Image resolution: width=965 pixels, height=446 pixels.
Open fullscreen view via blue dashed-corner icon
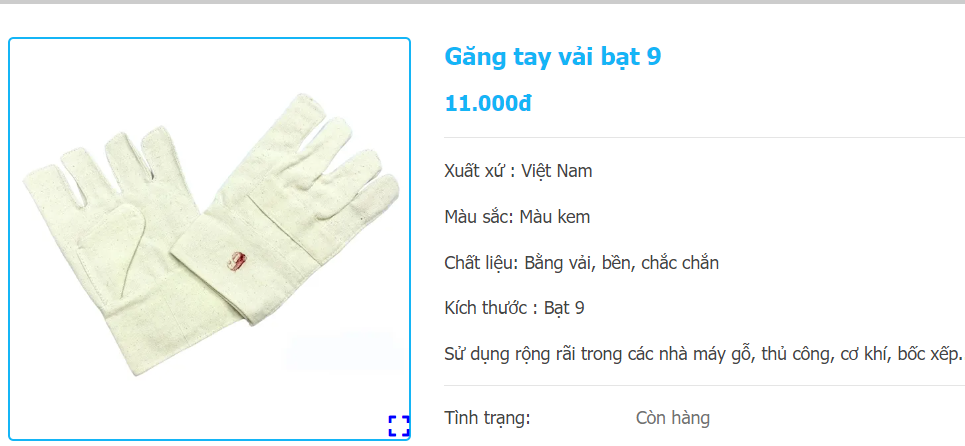(399, 426)
